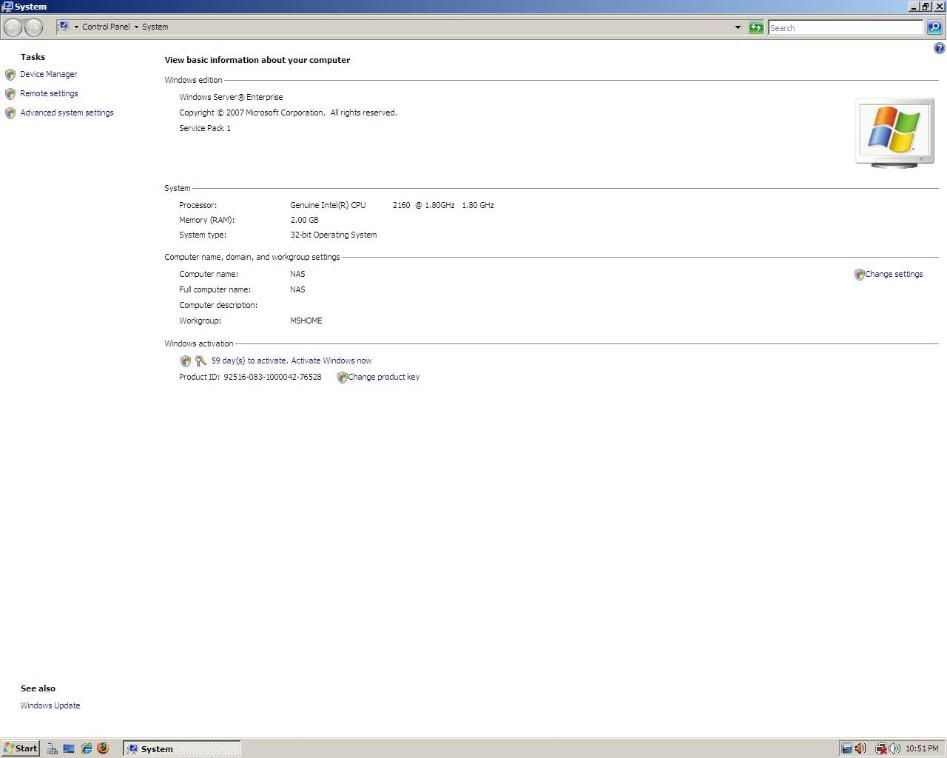
Task: Expand the arrow before System breadcrumb
Action: pos(136,27)
